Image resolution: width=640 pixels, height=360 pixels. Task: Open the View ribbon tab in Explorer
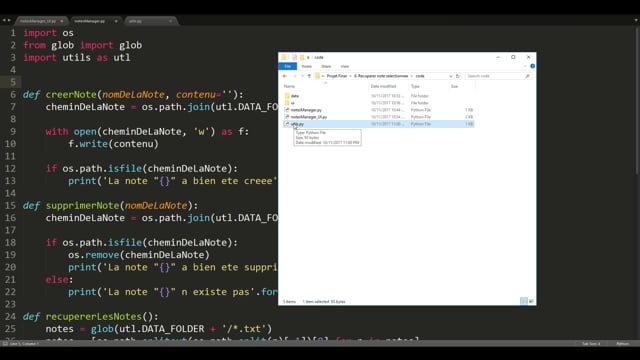[345, 66]
